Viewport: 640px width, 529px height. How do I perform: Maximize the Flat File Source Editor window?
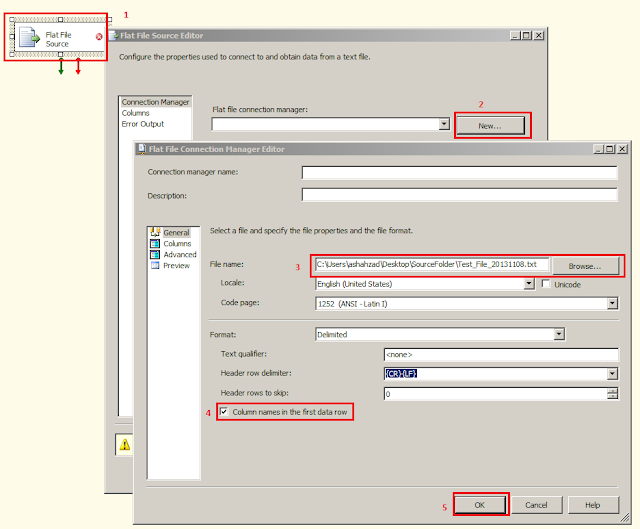(527, 36)
